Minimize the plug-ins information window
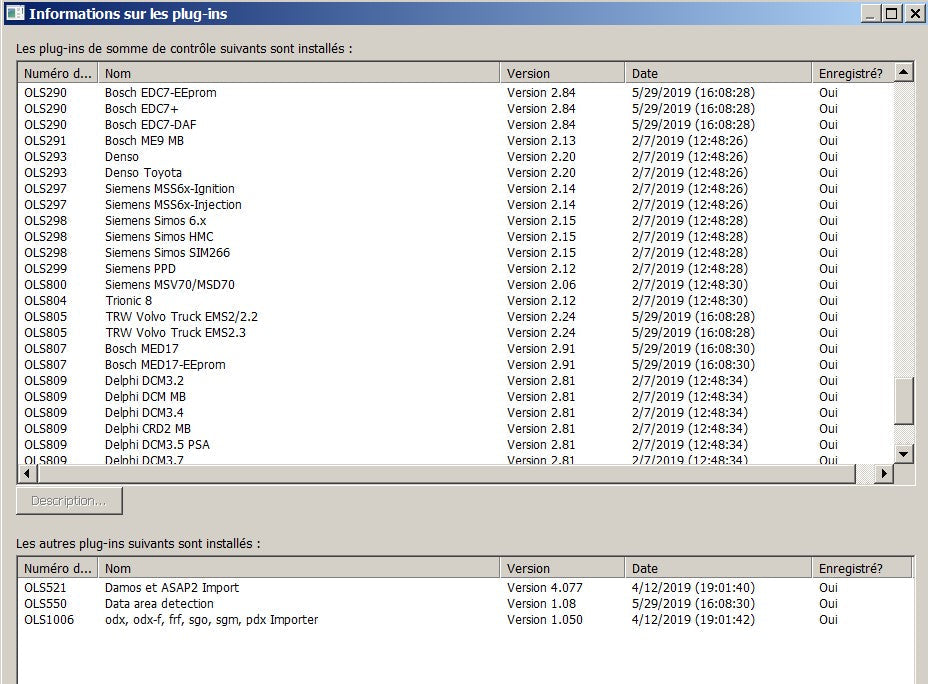The image size is (928, 684). point(871,13)
